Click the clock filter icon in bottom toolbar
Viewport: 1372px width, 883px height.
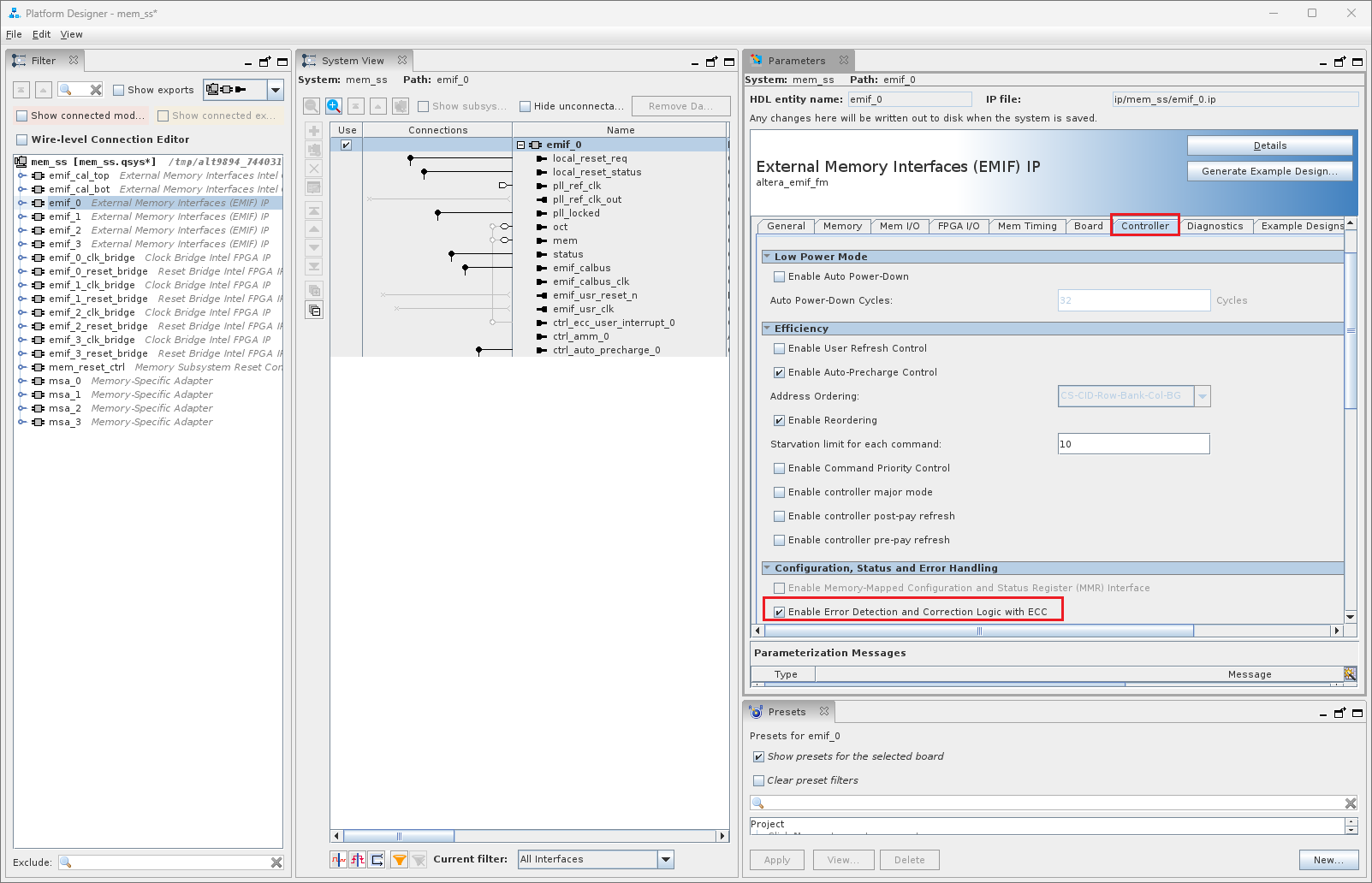coord(339,860)
